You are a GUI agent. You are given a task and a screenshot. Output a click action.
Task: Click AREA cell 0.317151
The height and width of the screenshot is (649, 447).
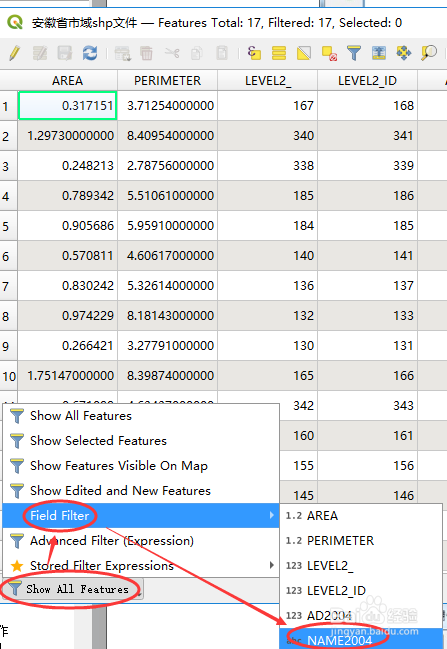[x=67, y=106]
